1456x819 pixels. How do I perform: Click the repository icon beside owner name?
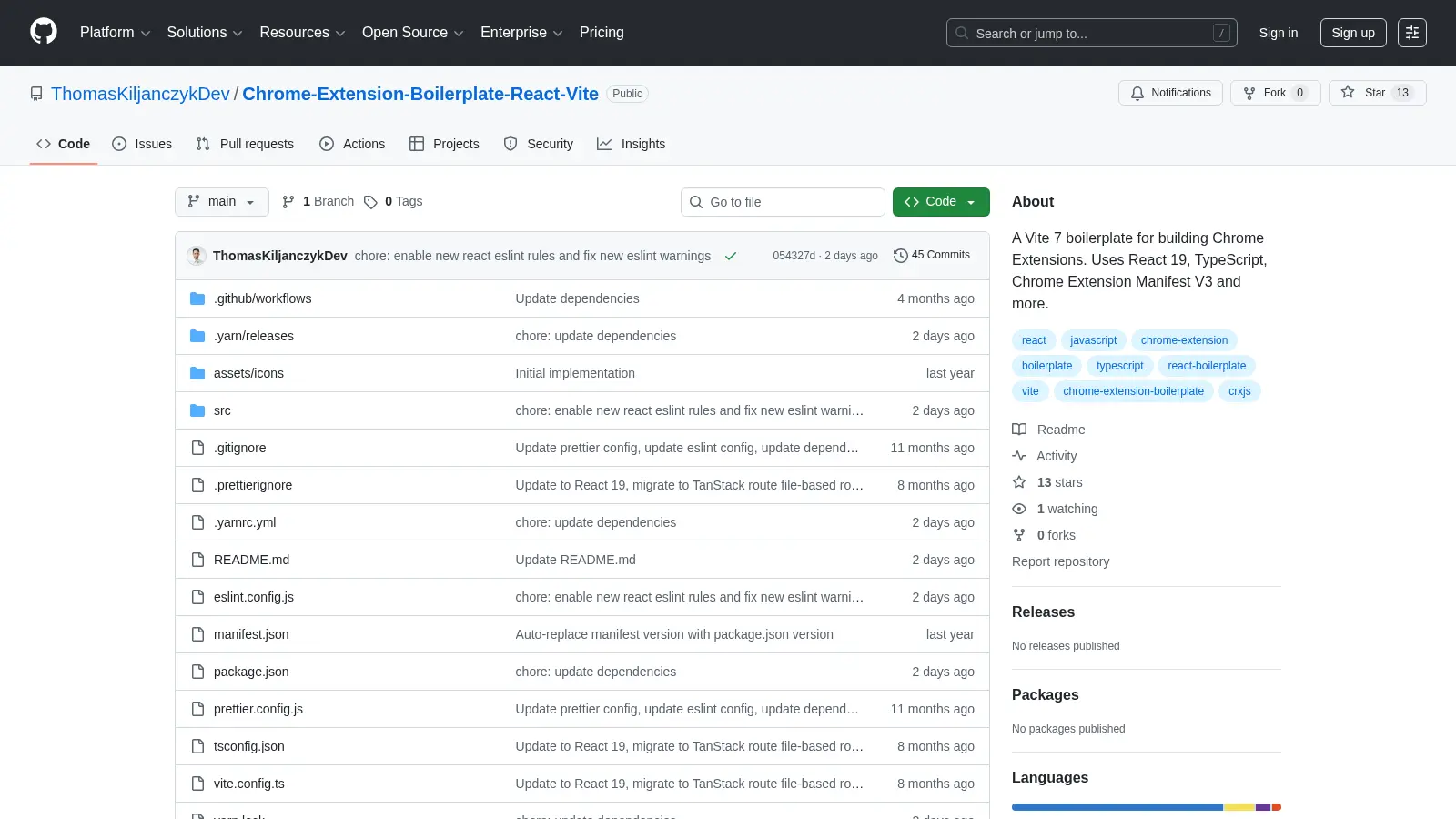coord(36,94)
